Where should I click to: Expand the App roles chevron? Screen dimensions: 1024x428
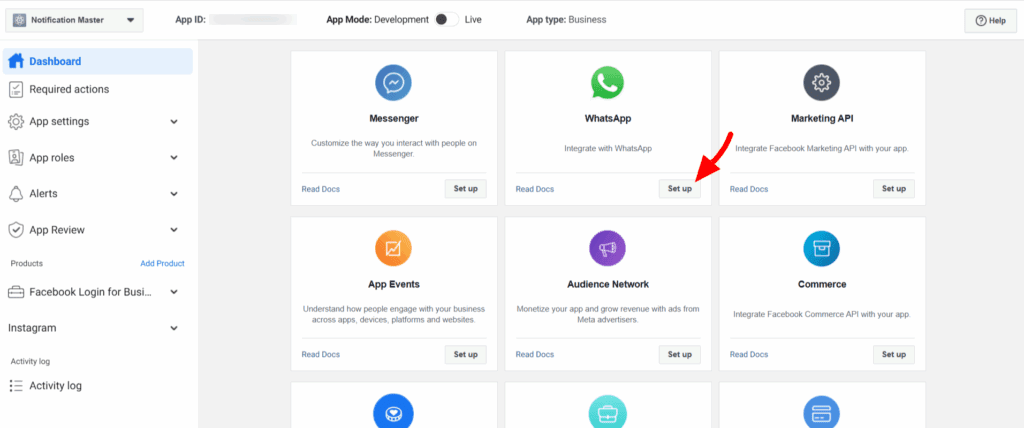[x=174, y=157]
